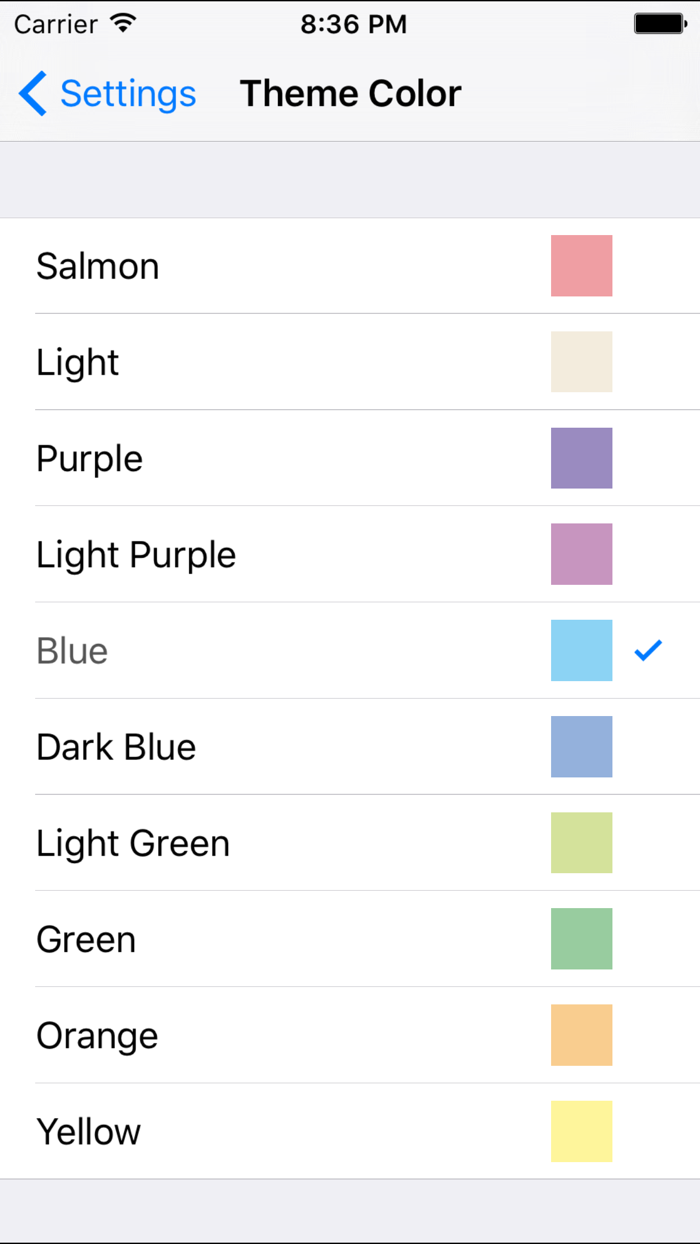Select the Salmon color swatch
The height and width of the screenshot is (1244, 700).
click(x=581, y=266)
